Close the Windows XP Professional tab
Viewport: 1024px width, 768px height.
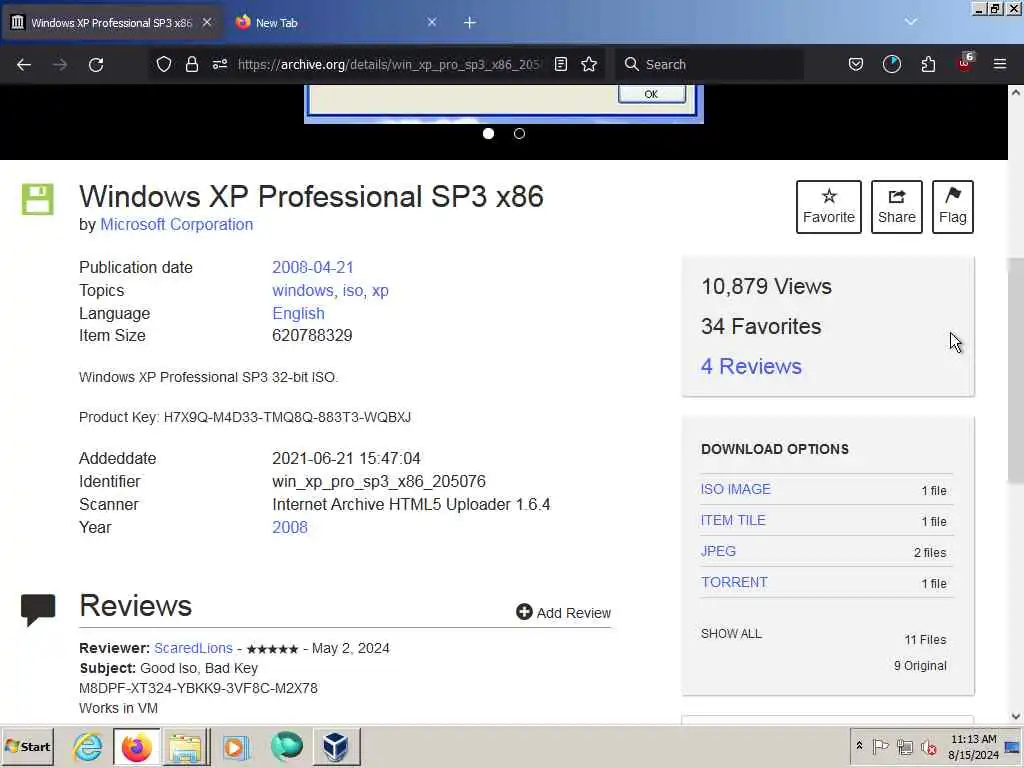tap(206, 22)
